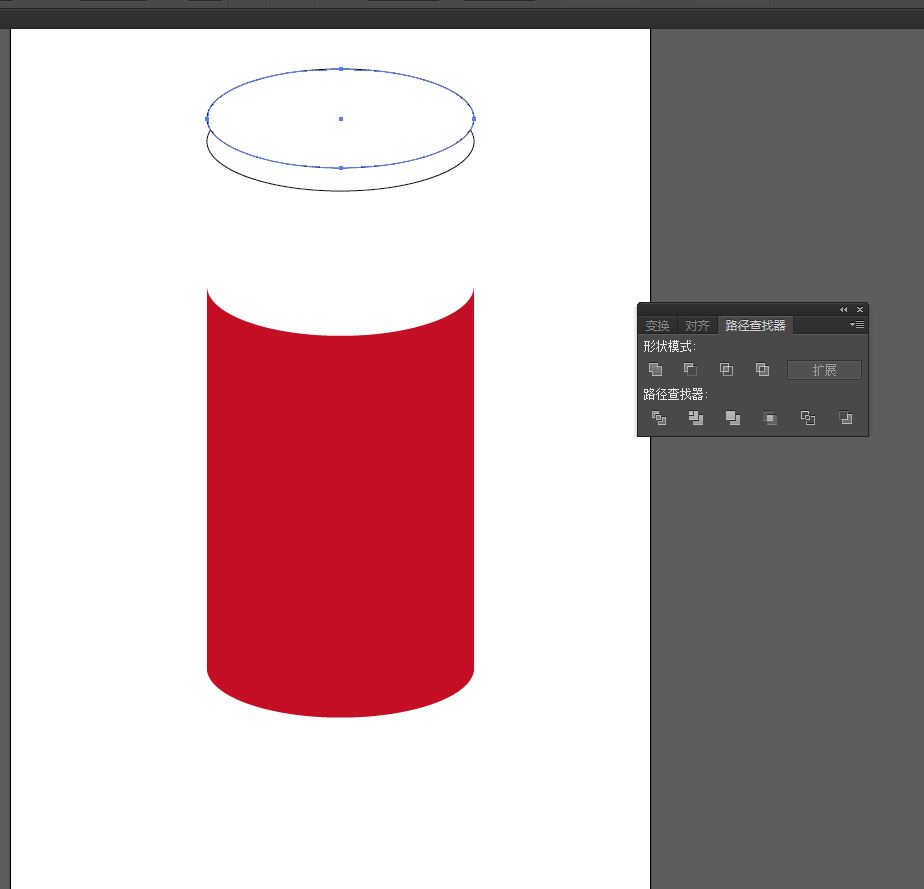Click the center point of selected ellipse
The height and width of the screenshot is (889, 924).
pyautogui.click(x=341, y=119)
